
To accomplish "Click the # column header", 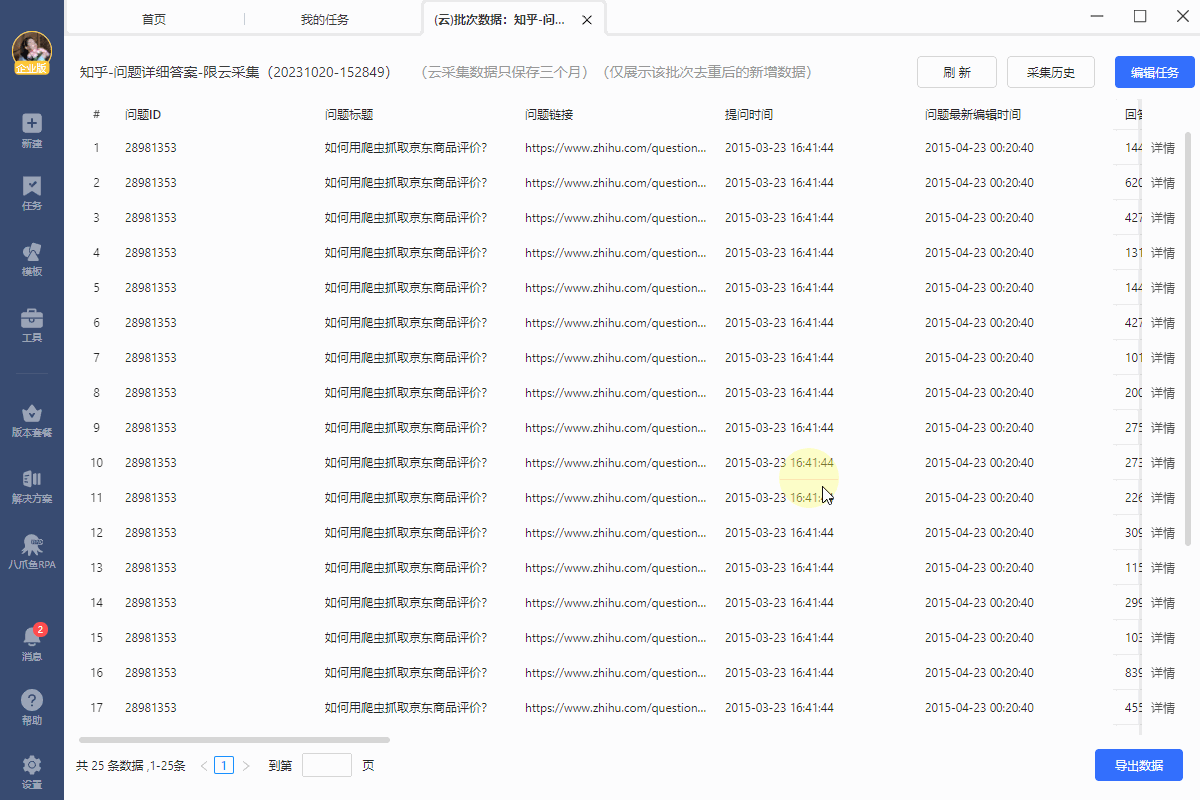I will 97,115.
